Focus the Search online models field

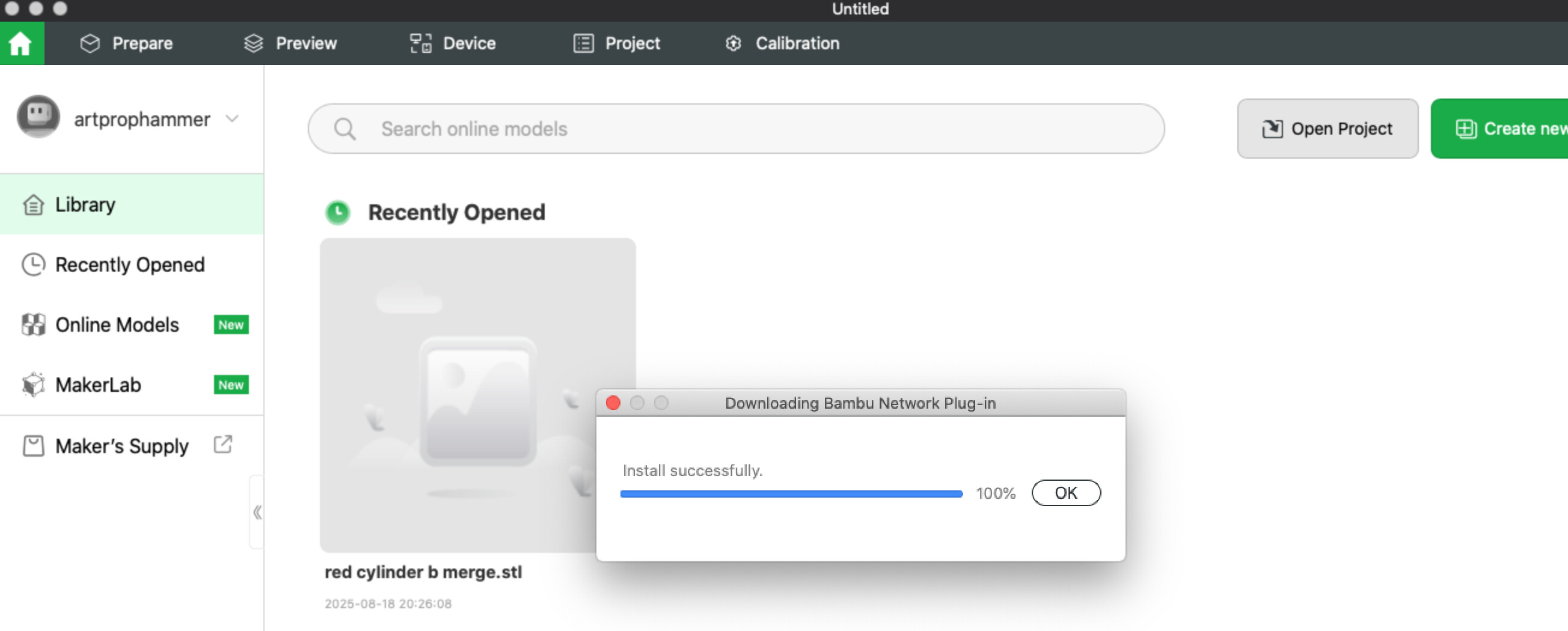click(736, 129)
